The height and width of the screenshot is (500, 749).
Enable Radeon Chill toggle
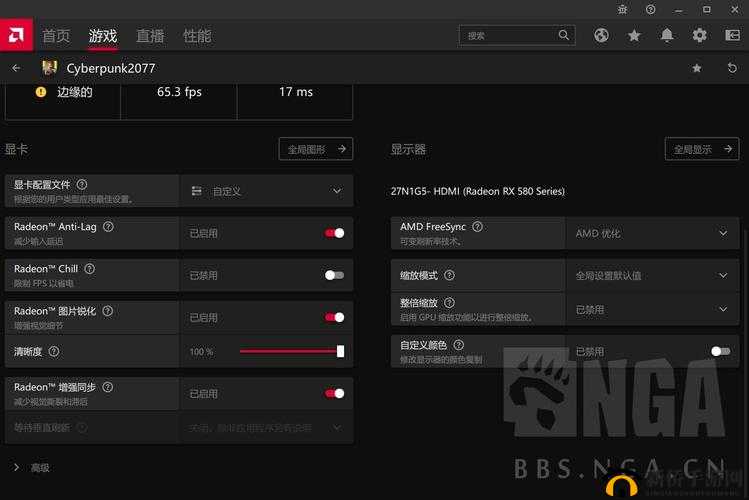coord(334,275)
